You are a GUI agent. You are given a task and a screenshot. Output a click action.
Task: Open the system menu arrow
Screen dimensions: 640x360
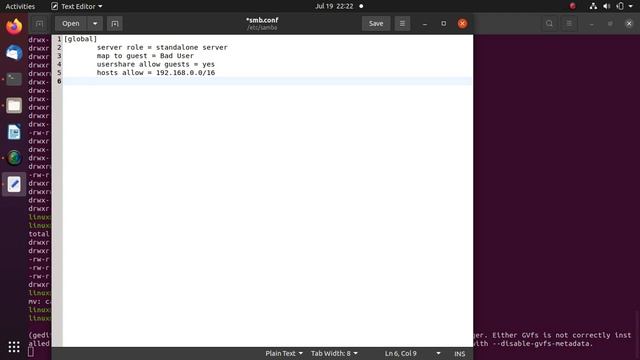(x=631, y=7)
